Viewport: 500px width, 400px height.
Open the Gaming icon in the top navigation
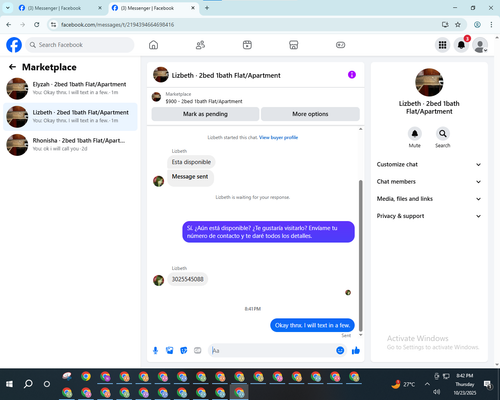tap(340, 45)
